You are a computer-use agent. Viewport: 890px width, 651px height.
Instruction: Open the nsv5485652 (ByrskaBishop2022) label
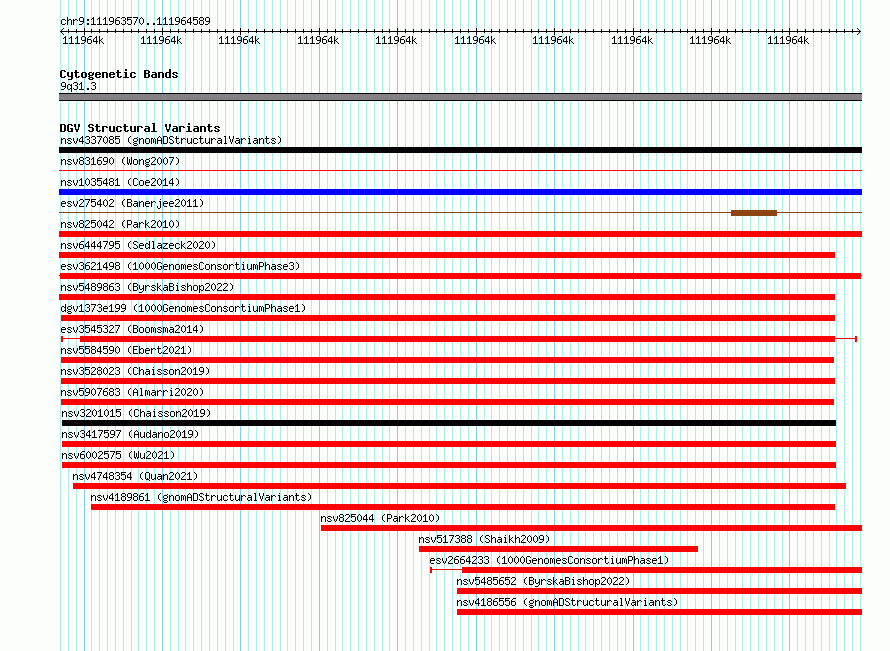tap(543, 581)
